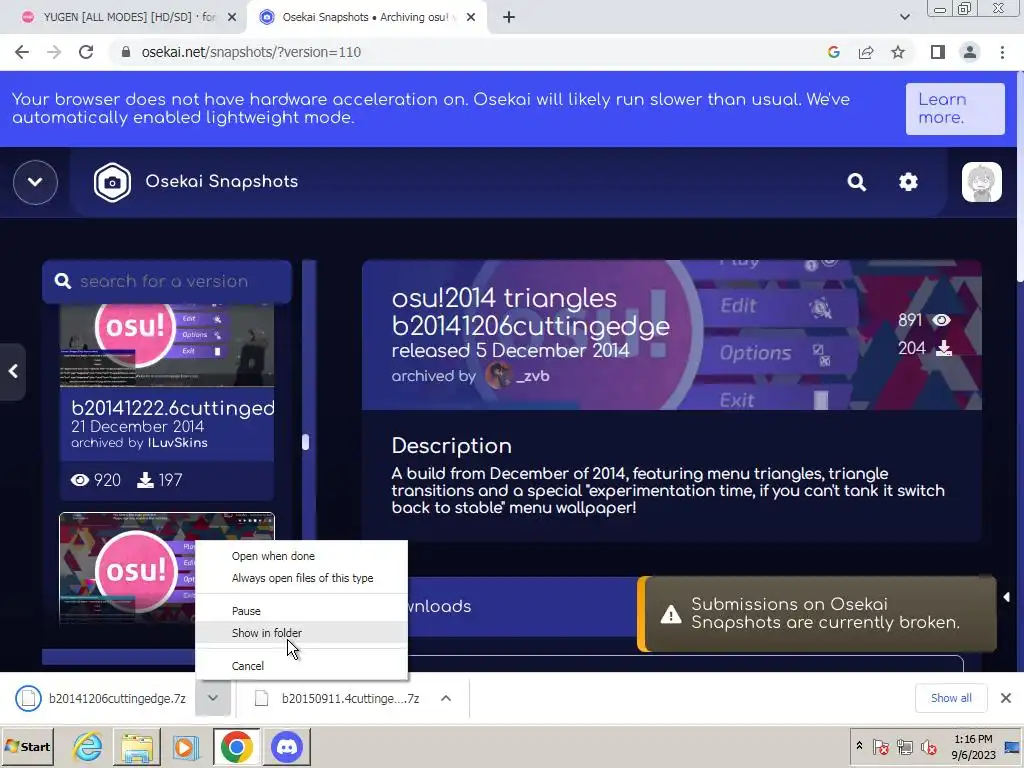Reload the current page
1024x768 pixels.
click(86, 52)
